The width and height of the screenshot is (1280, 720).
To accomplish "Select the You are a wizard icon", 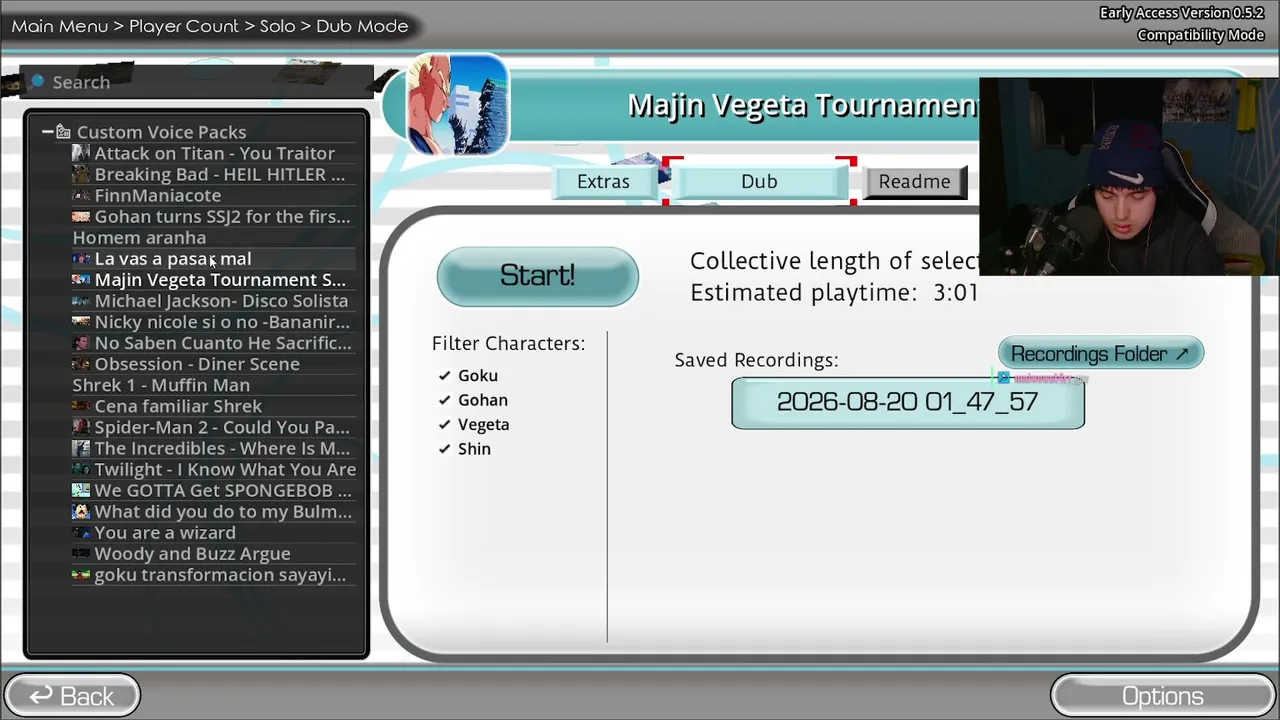I will pos(81,532).
